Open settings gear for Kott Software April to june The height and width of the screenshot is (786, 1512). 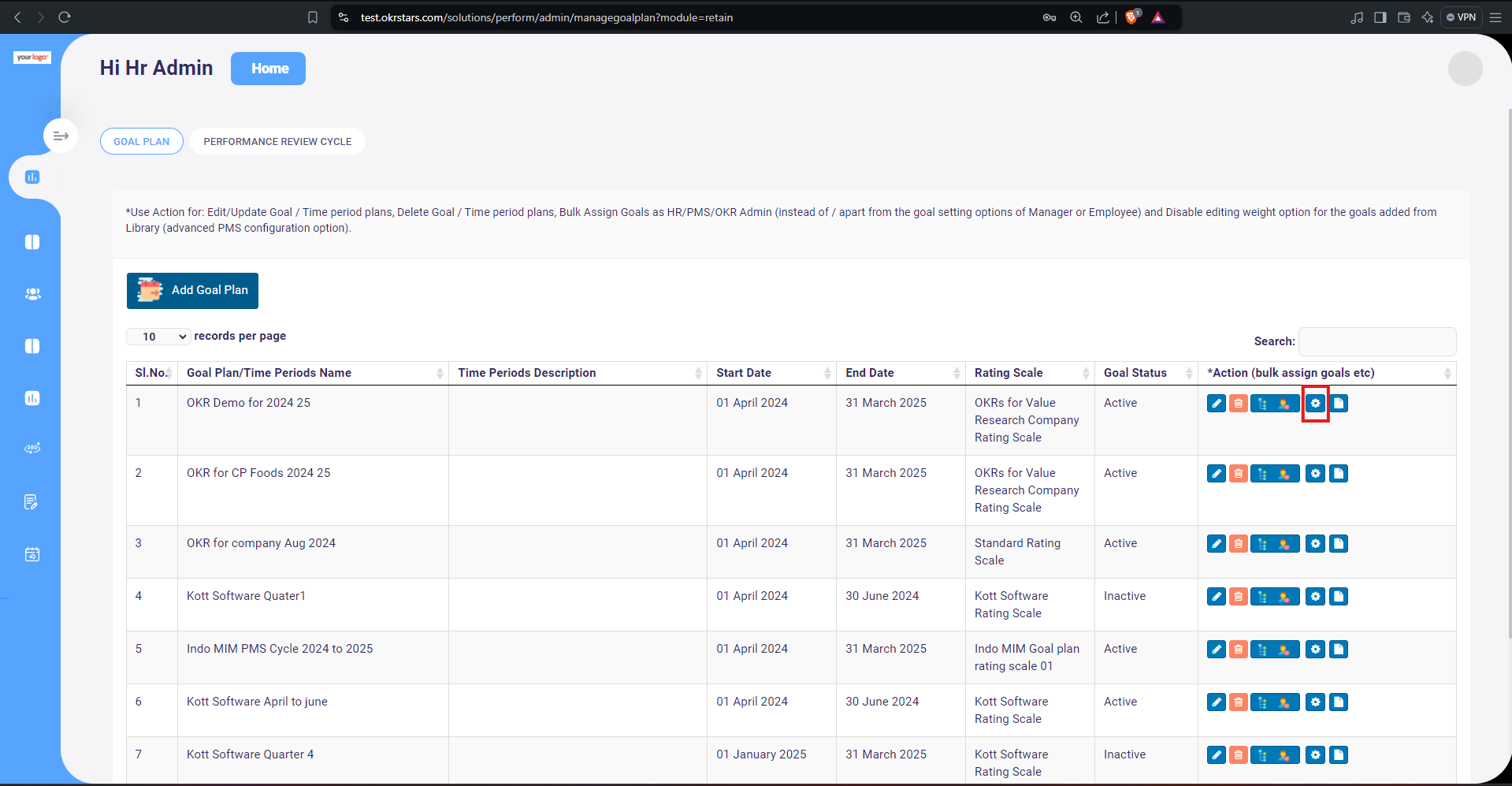tap(1315, 702)
